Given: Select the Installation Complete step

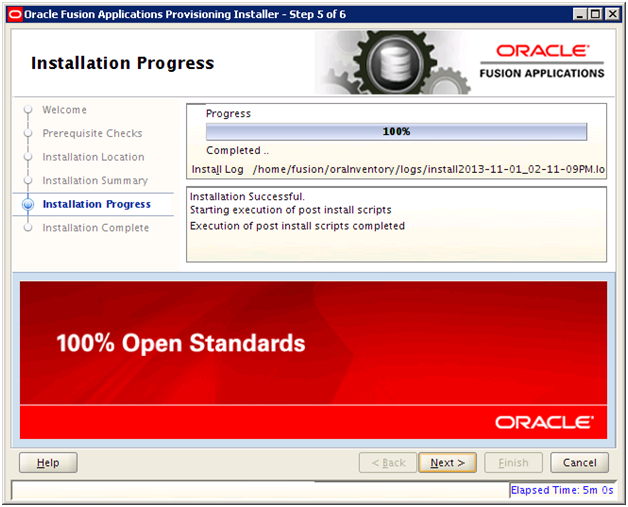Looking at the screenshot, I should tap(96, 228).
